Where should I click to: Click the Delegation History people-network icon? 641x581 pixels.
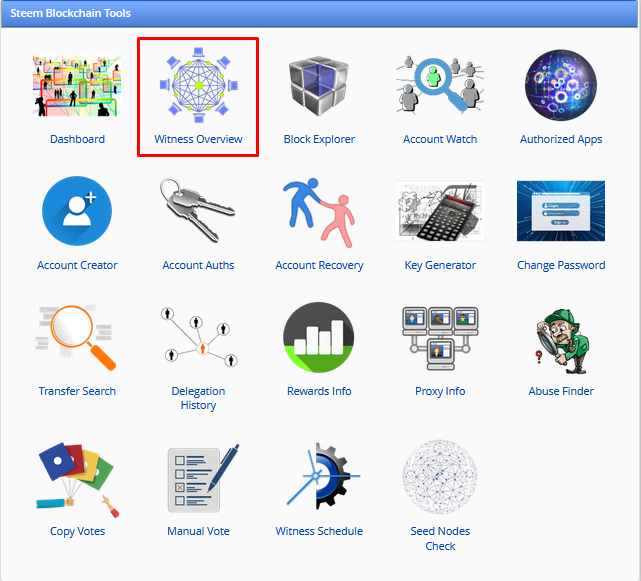(199, 337)
